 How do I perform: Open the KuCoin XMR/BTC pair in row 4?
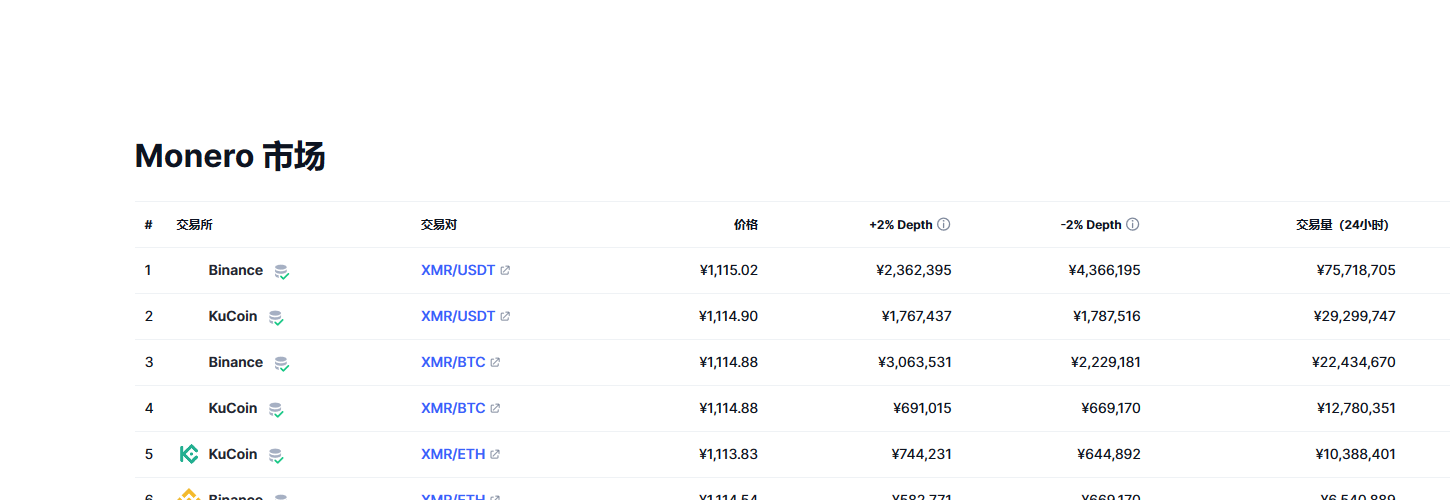click(453, 408)
